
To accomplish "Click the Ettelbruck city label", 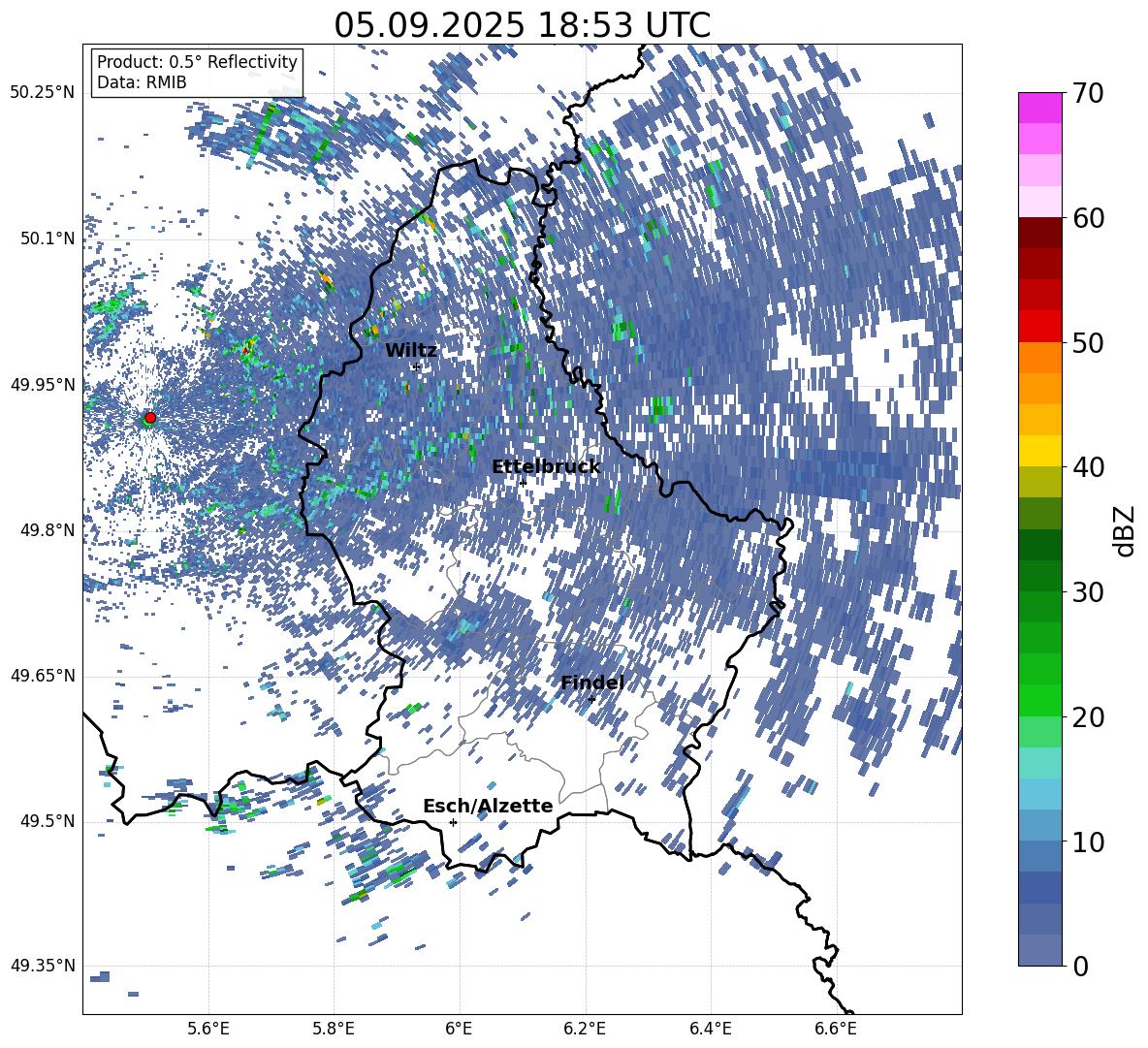I will point(546,467).
